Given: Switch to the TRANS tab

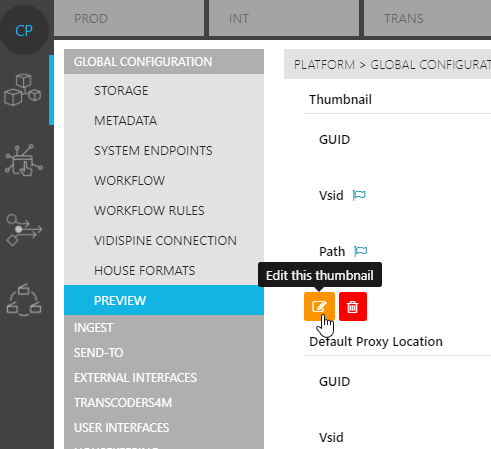Looking at the screenshot, I should pos(427,18).
